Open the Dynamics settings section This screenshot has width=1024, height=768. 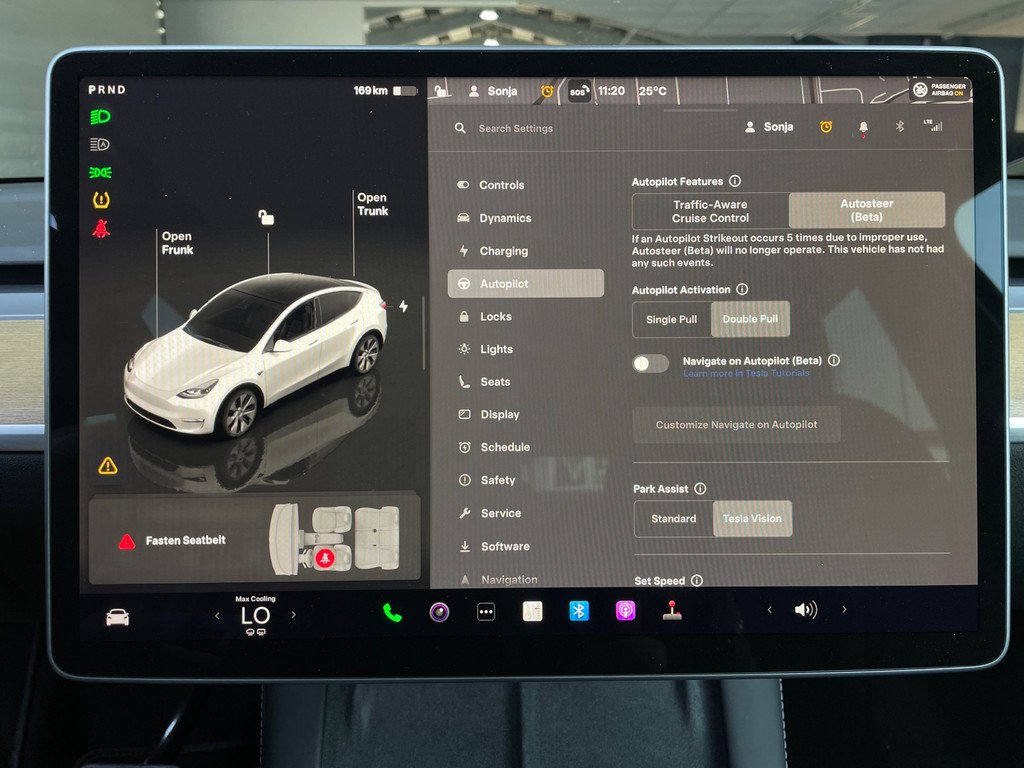tap(525, 218)
